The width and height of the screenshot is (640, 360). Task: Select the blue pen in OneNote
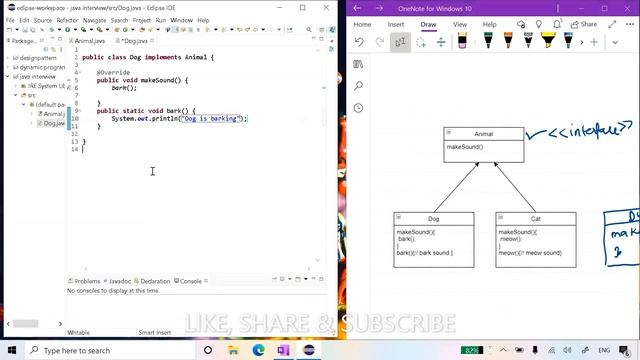(568, 40)
